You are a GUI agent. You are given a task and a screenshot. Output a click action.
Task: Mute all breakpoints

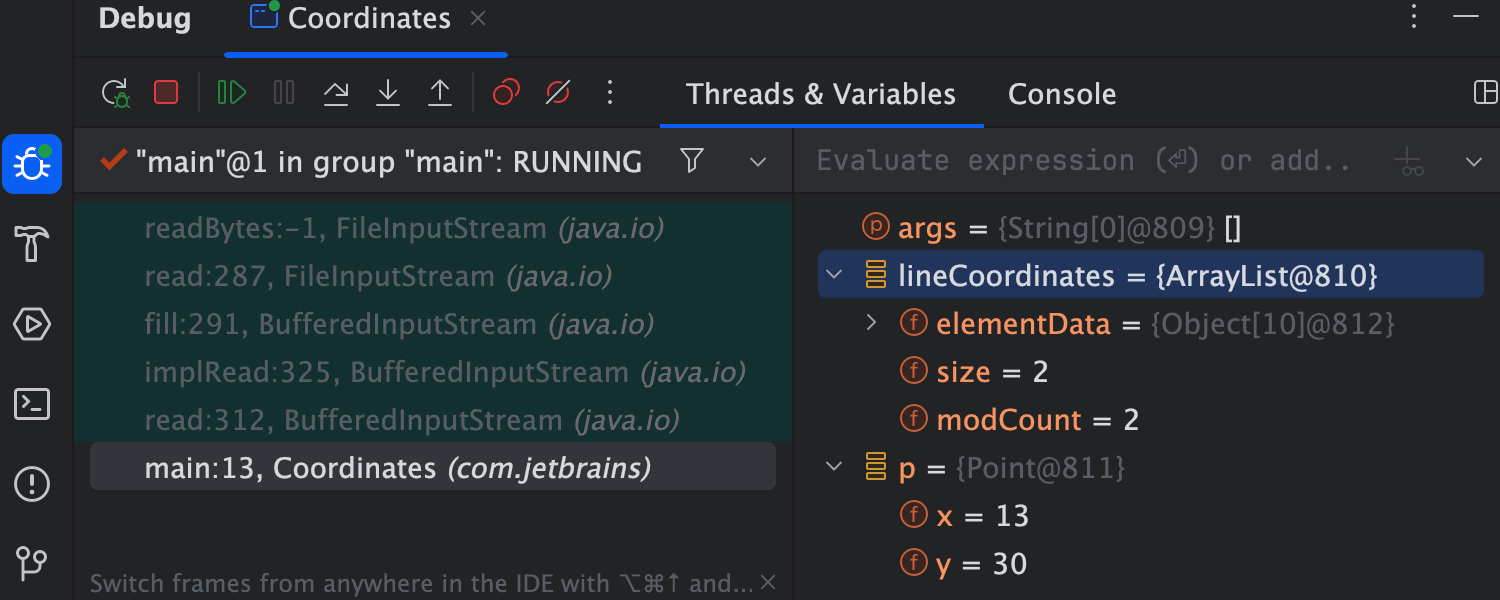pos(557,93)
